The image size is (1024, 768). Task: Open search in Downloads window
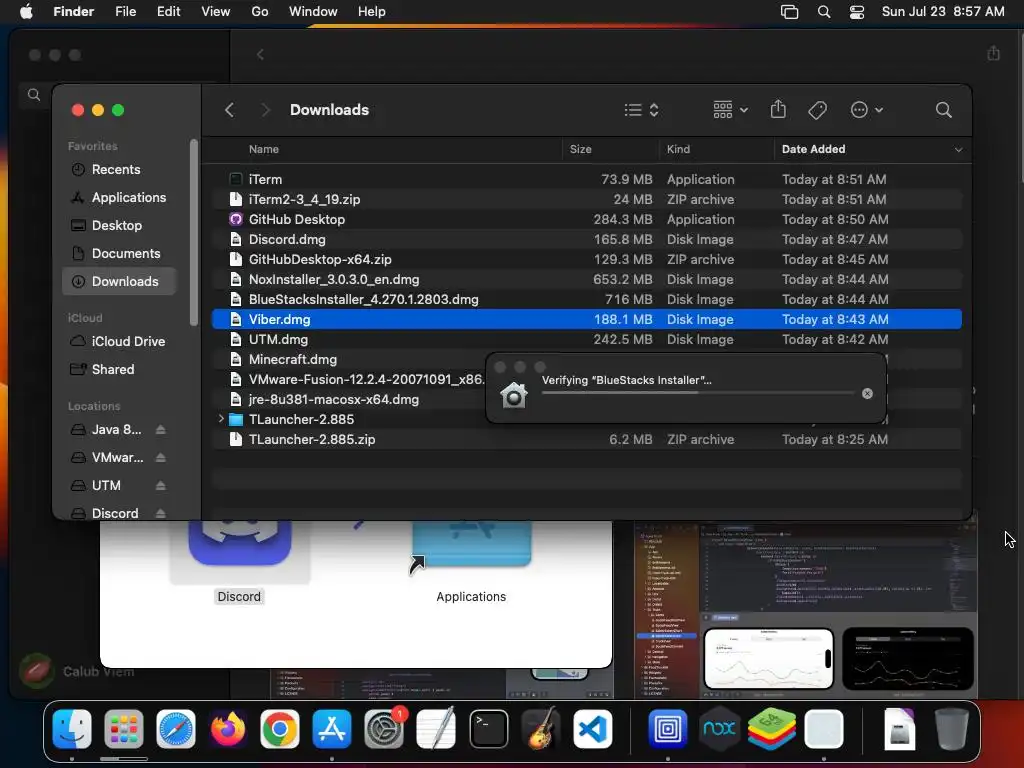(943, 110)
